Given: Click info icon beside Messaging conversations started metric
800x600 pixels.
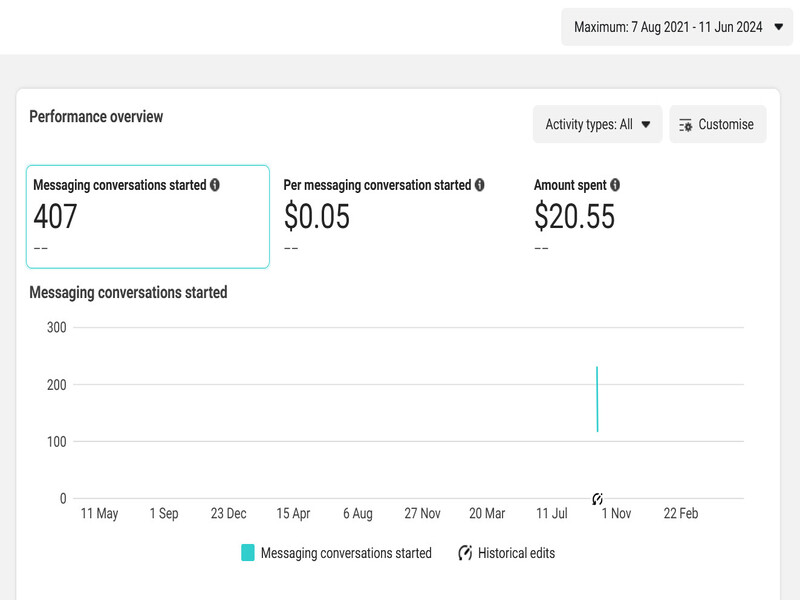Looking at the screenshot, I should coord(215,185).
